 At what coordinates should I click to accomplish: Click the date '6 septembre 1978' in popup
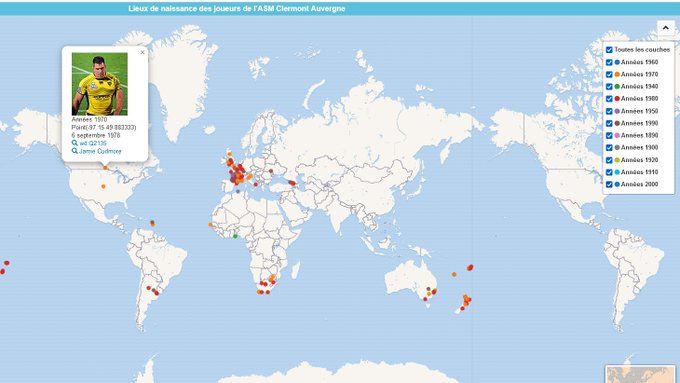(96, 135)
